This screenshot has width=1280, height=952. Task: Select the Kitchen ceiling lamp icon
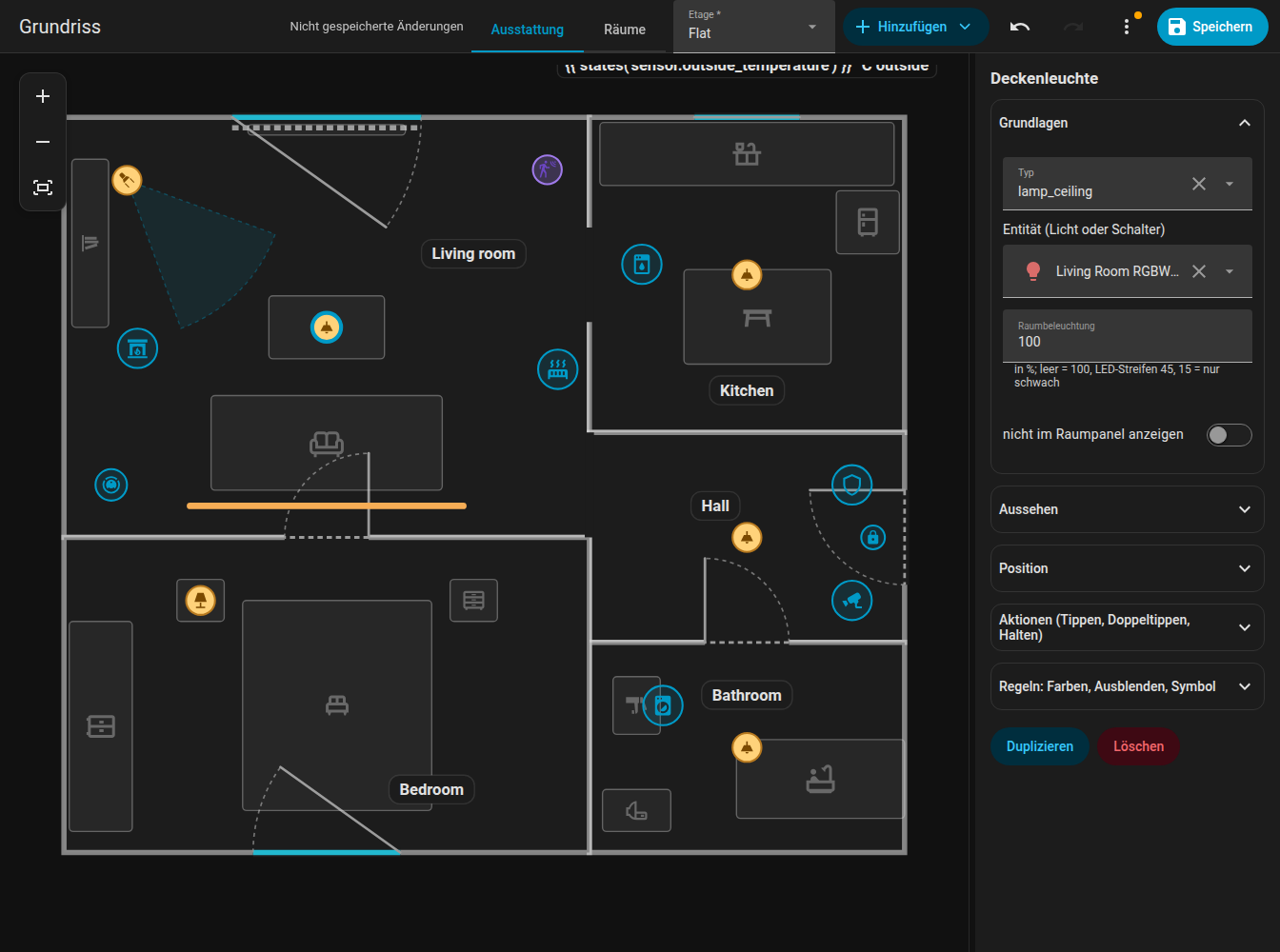(747, 275)
